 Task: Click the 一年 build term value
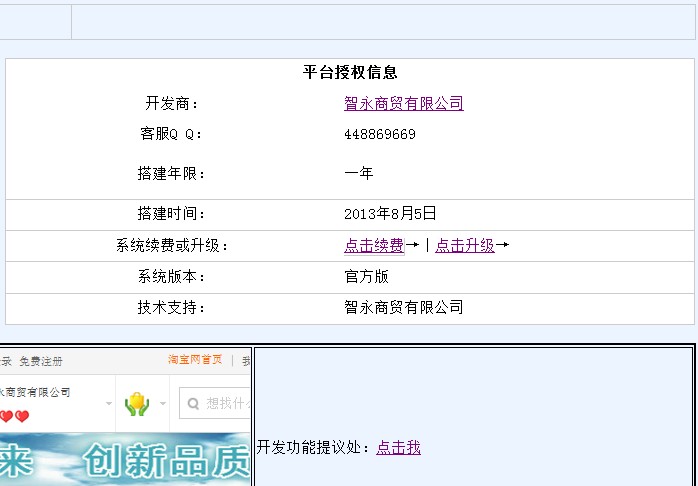pyautogui.click(x=359, y=173)
